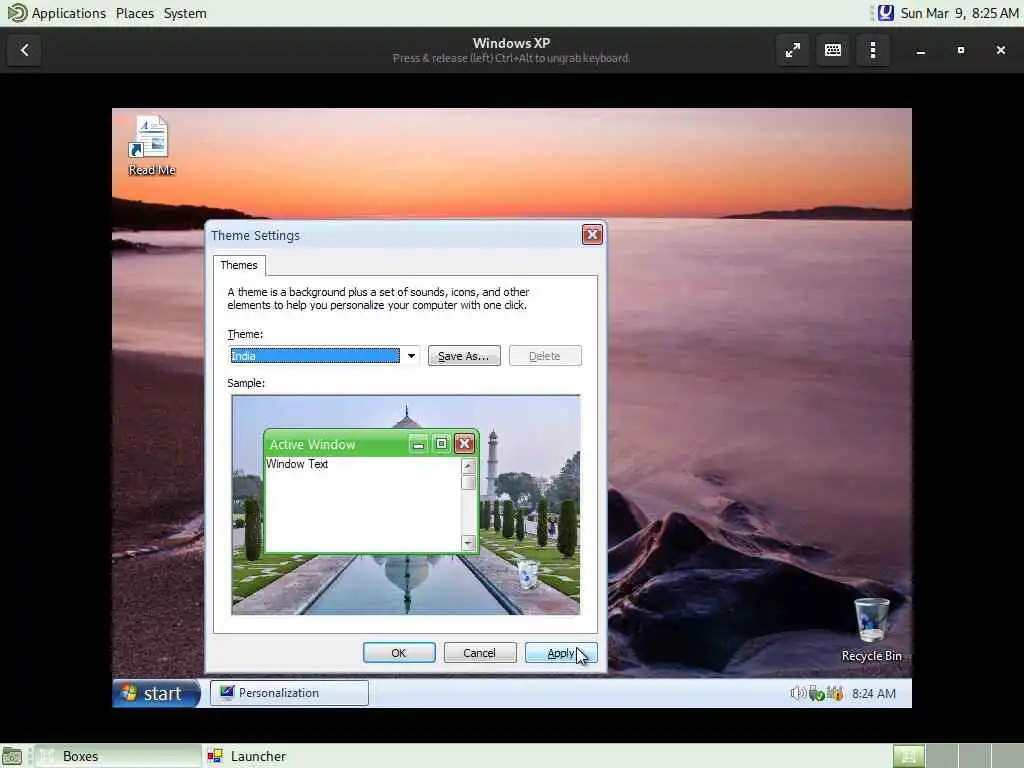Open the Read Me desktop shortcut icon
This screenshot has height=768, width=1024.
(x=151, y=146)
